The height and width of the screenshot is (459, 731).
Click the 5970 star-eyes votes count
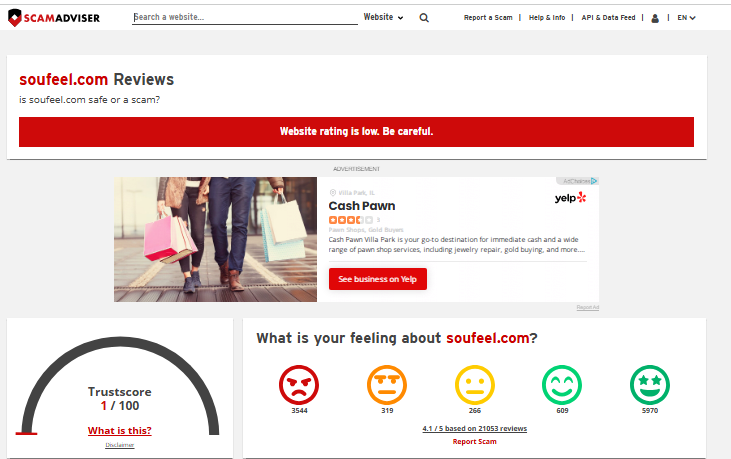pyautogui.click(x=650, y=411)
